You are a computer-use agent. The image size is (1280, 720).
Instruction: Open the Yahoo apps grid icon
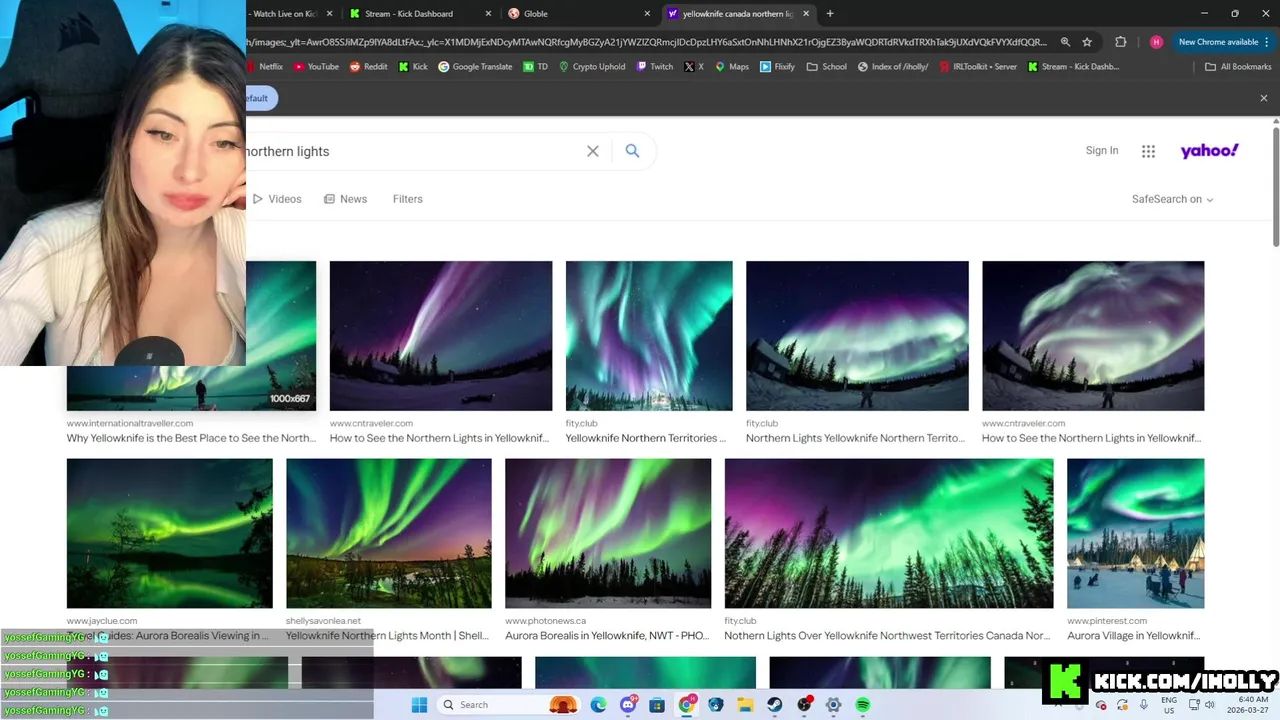(x=1148, y=151)
